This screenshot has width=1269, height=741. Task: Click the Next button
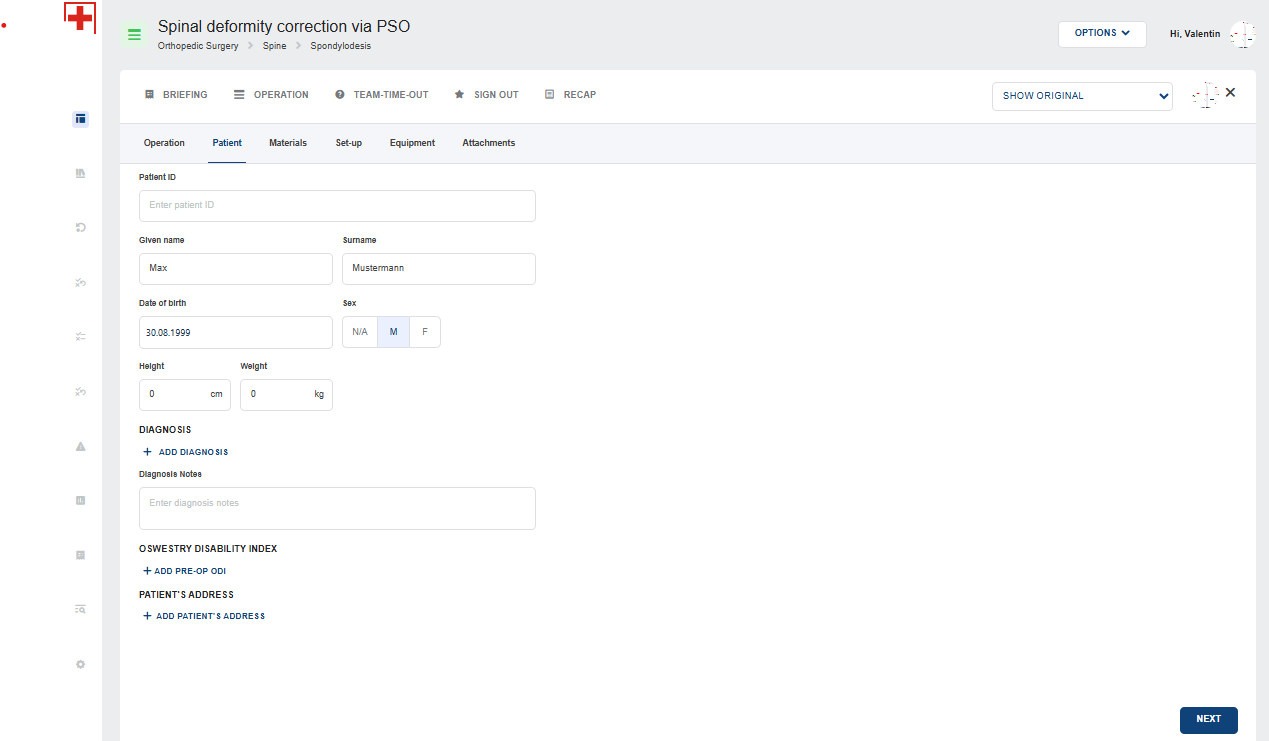(1209, 719)
